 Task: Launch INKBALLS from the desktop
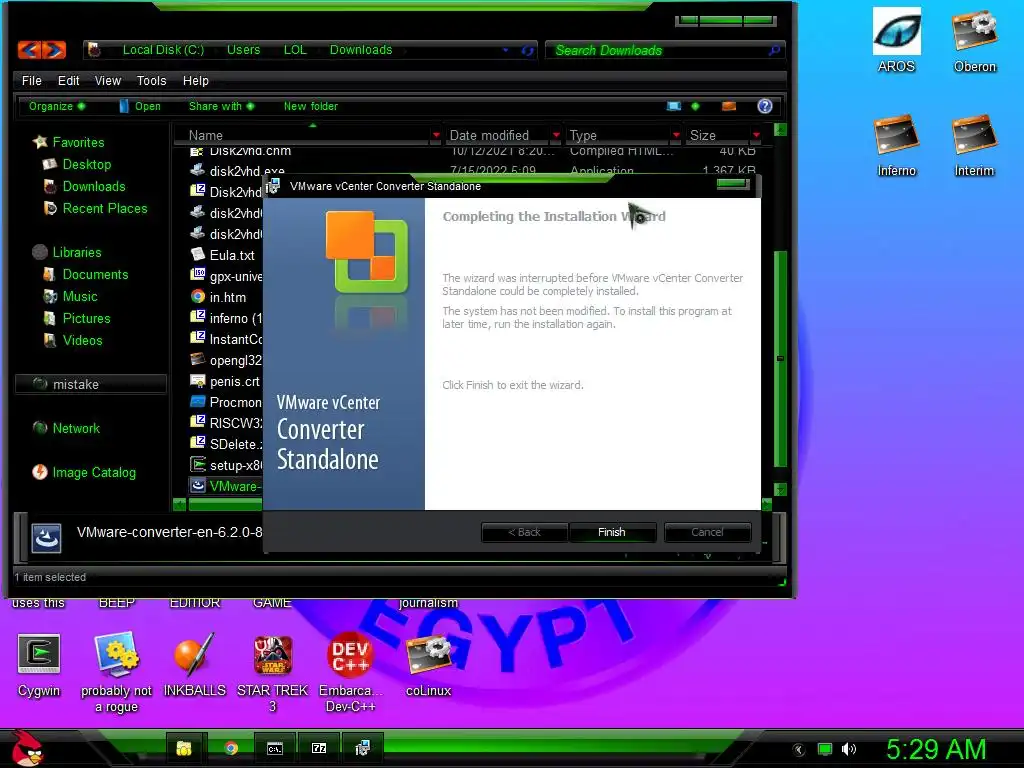[x=194, y=665]
